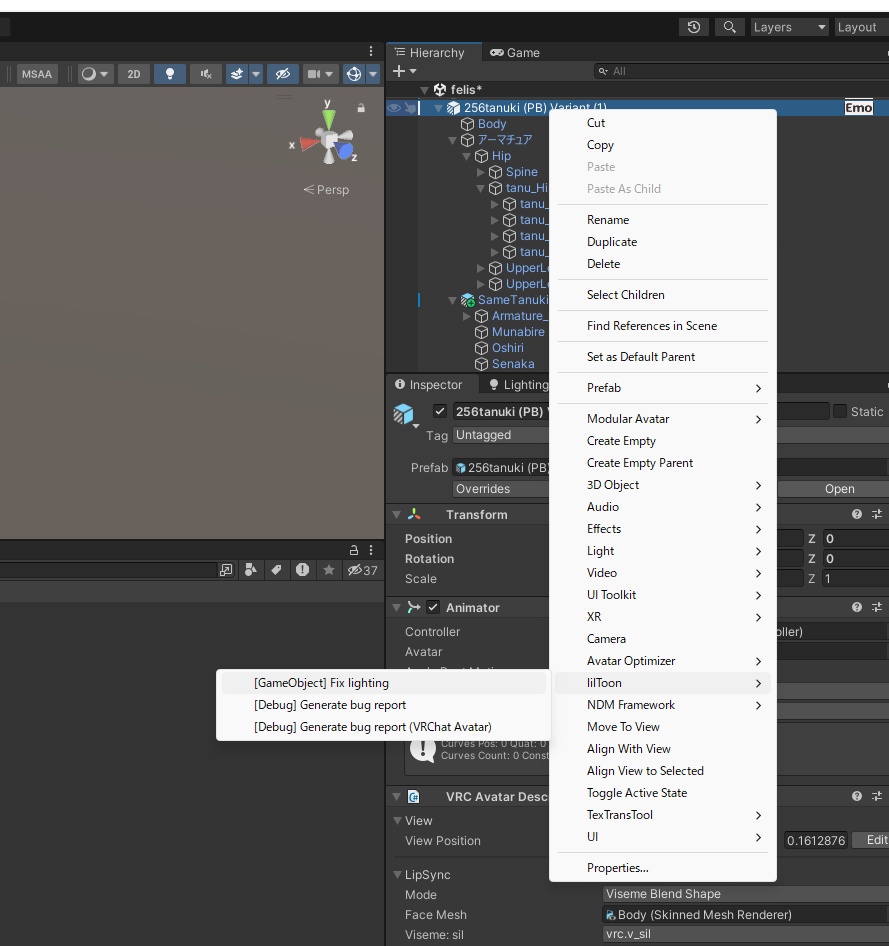Open the undo history icon
The width and height of the screenshot is (889, 946).
point(694,27)
